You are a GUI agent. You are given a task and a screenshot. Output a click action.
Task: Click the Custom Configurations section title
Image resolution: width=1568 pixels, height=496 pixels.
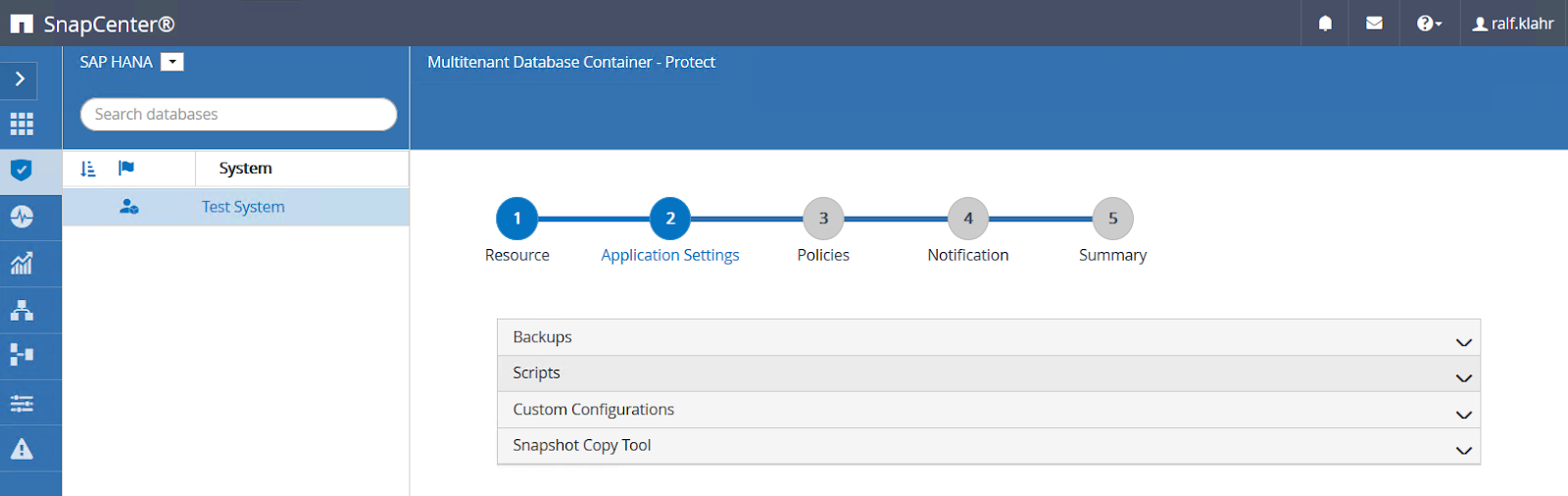pyautogui.click(x=594, y=410)
